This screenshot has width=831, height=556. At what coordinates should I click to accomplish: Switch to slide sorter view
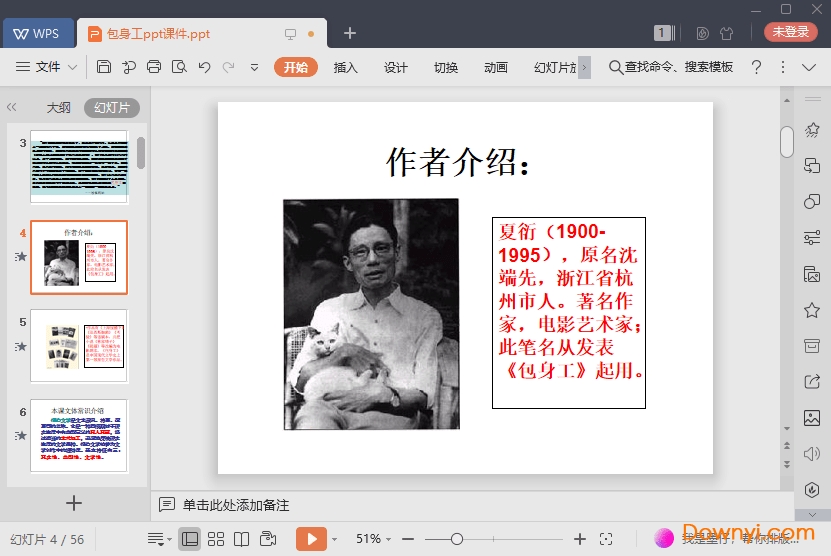(x=216, y=539)
